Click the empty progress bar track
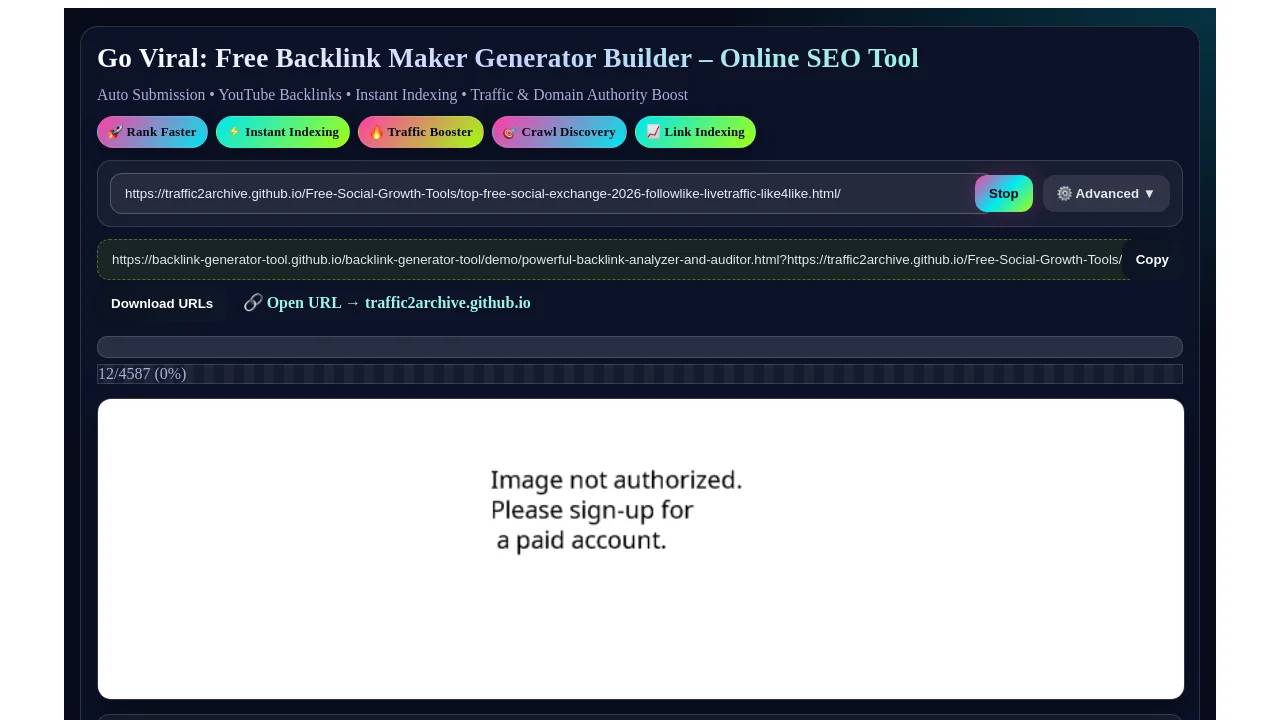The width and height of the screenshot is (1280, 720). 640,347
